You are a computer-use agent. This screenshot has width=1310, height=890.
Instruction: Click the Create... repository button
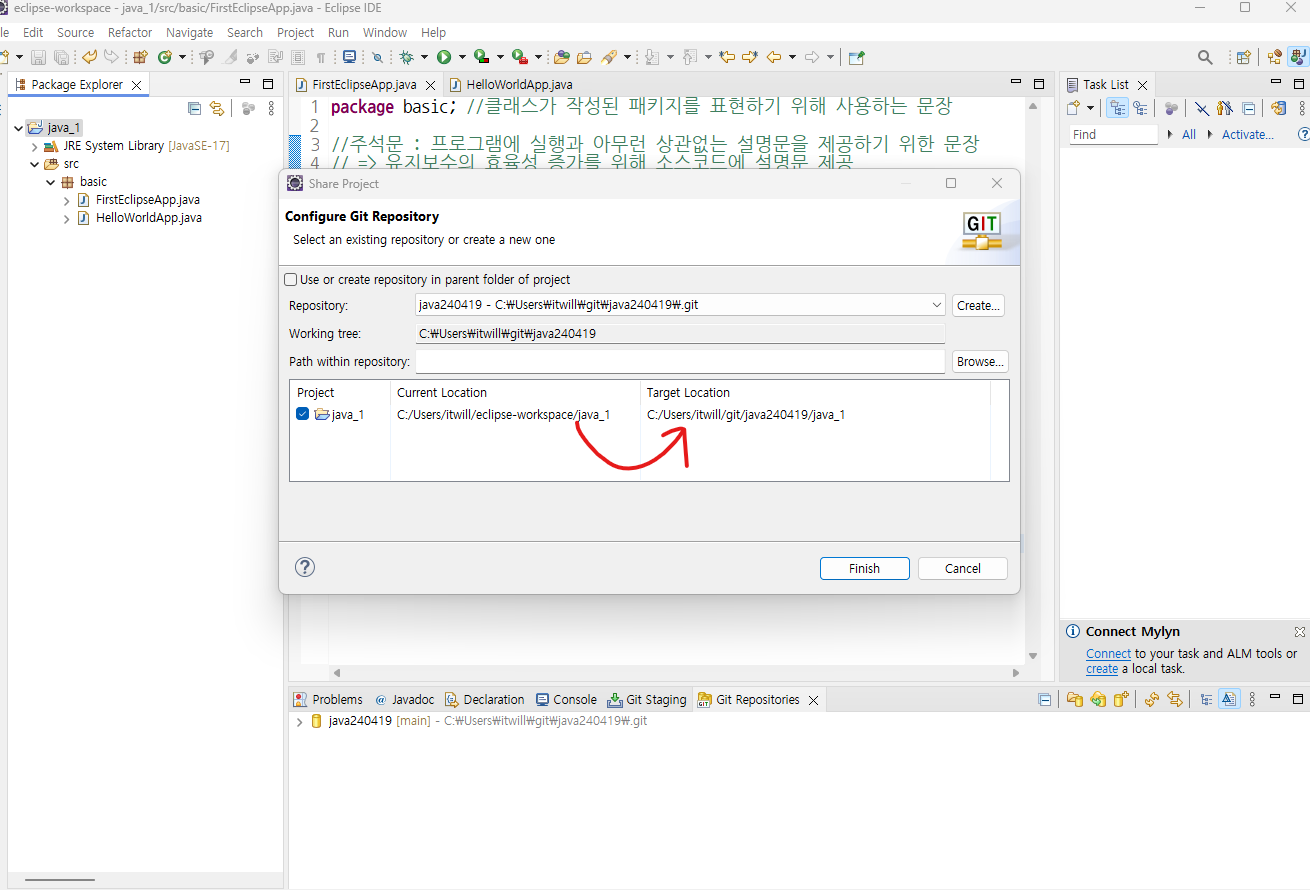coord(979,305)
